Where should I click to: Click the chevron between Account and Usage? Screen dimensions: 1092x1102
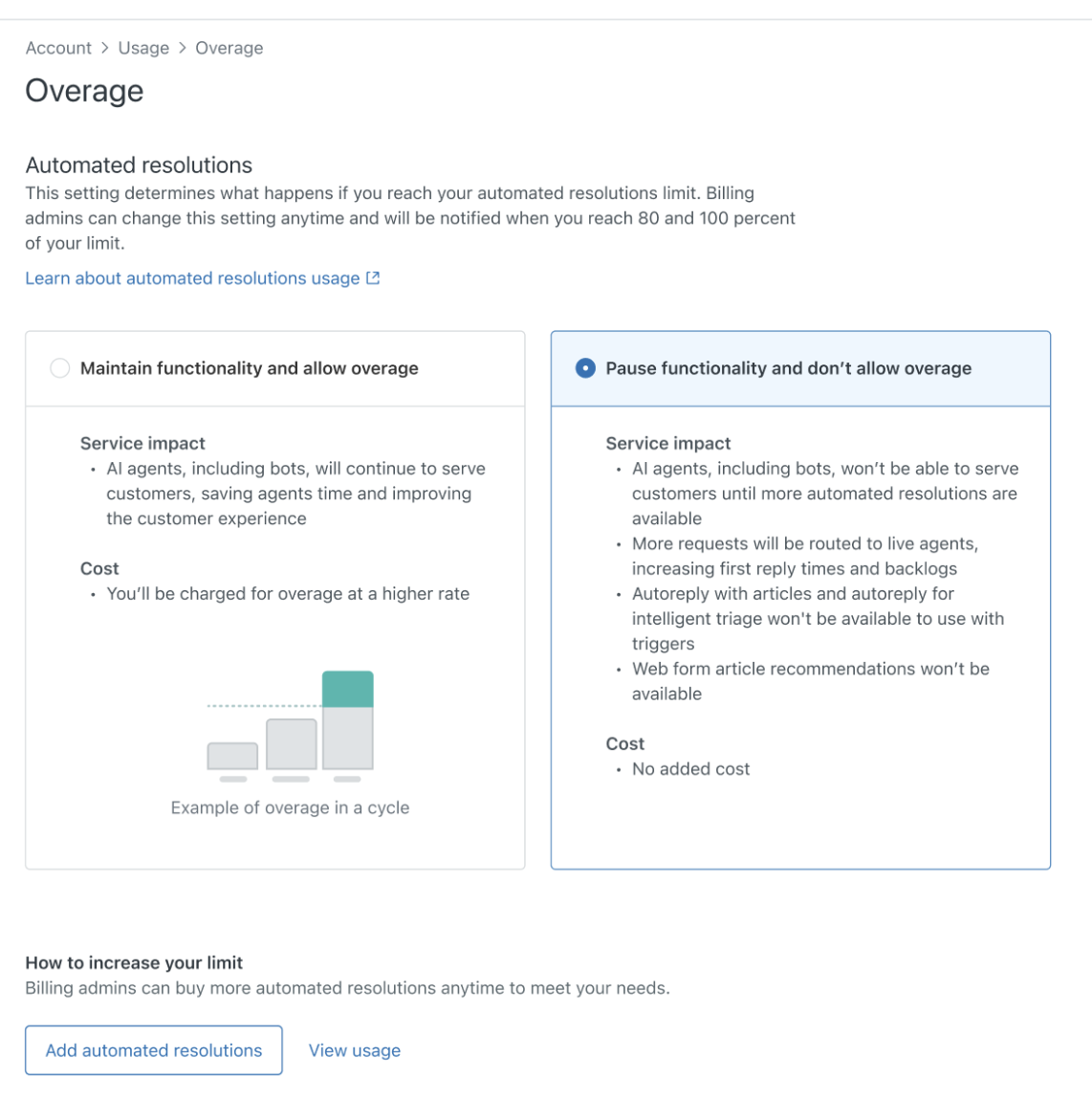tap(104, 48)
